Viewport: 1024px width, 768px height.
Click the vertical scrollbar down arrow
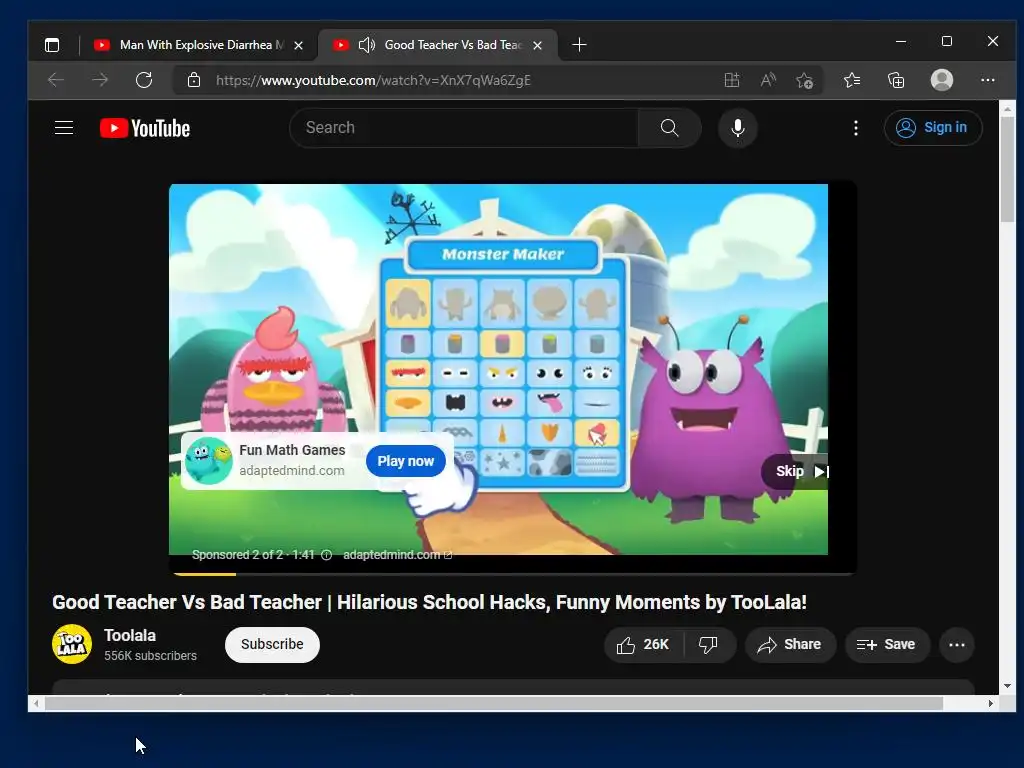pyautogui.click(x=1008, y=686)
